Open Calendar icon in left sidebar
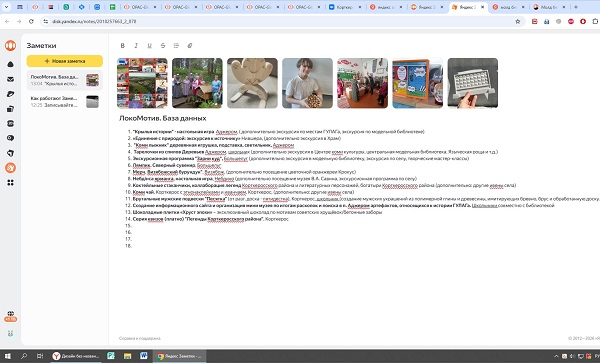This screenshot has width=600, height=364. pos(10,123)
